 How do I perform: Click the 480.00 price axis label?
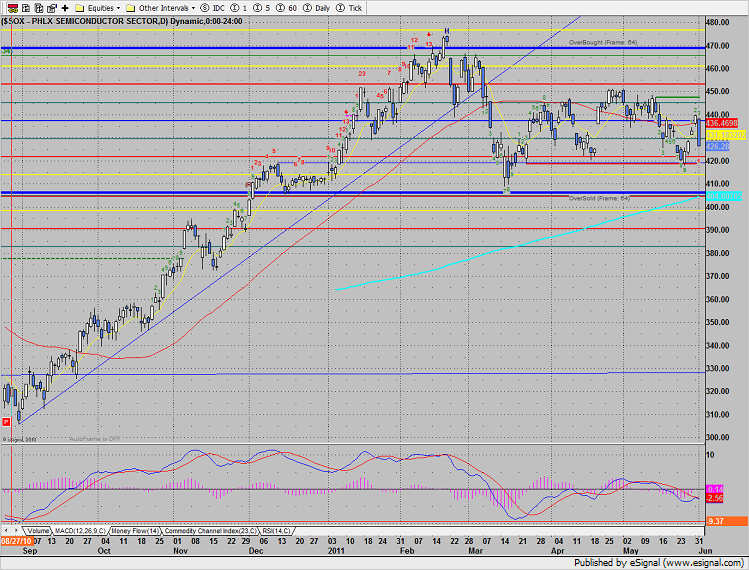pos(717,22)
